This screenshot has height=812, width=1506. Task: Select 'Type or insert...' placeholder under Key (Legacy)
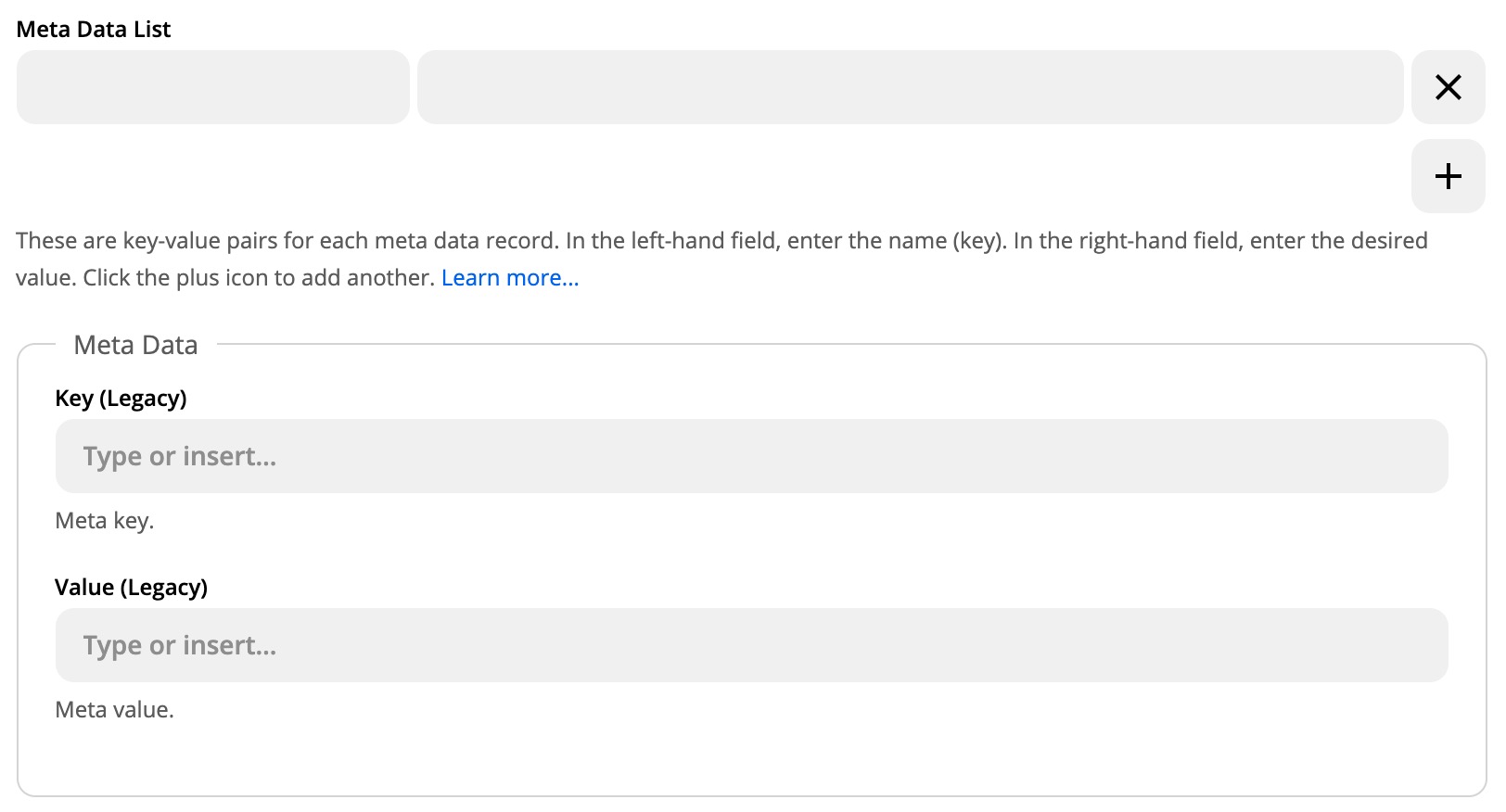pyautogui.click(x=180, y=456)
